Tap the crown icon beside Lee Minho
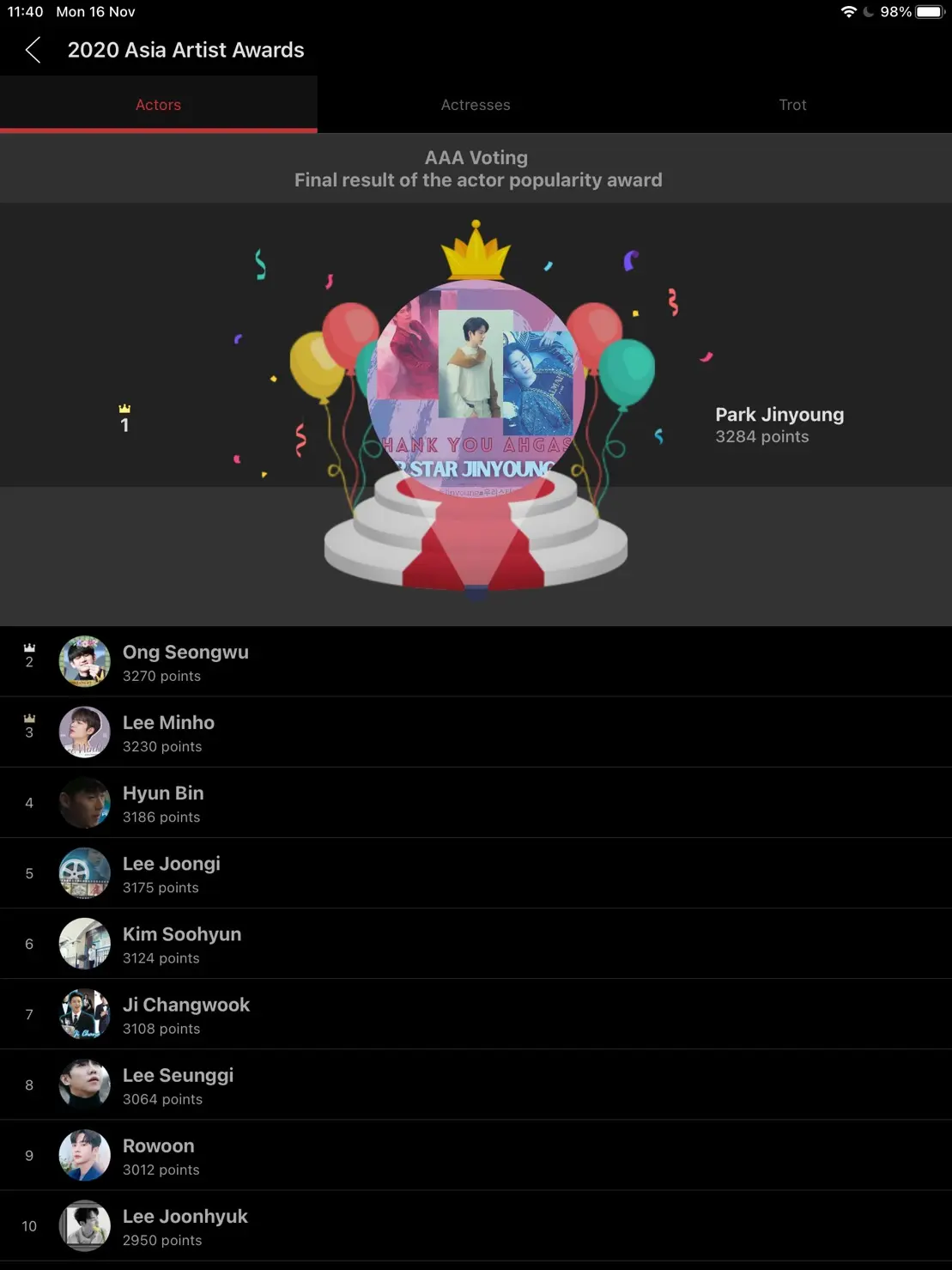Image resolution: width=952 pixels, height=1270 pixels. pos(29,719)
